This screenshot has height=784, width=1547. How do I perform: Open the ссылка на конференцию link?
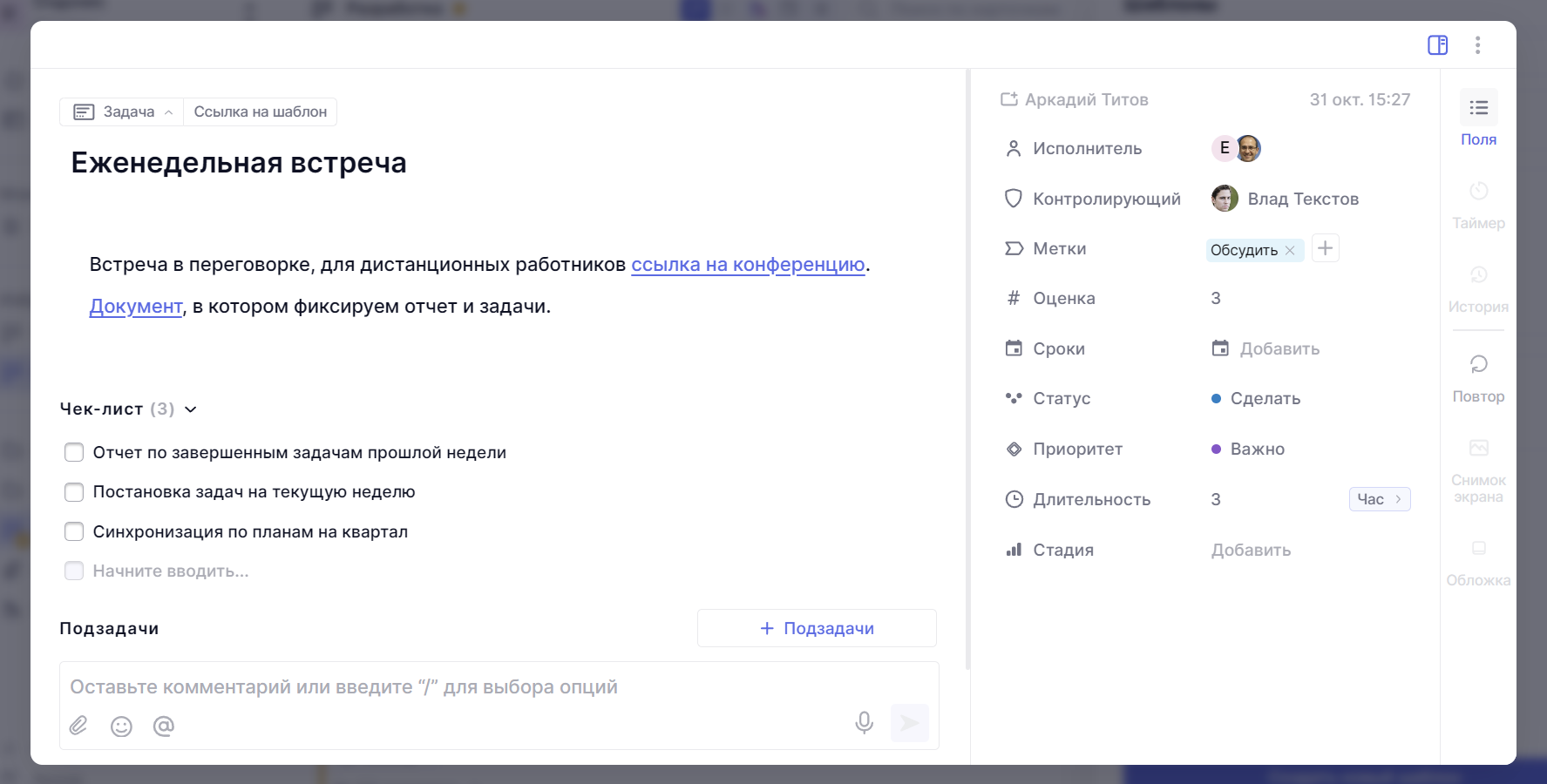[x=748, y=264]
